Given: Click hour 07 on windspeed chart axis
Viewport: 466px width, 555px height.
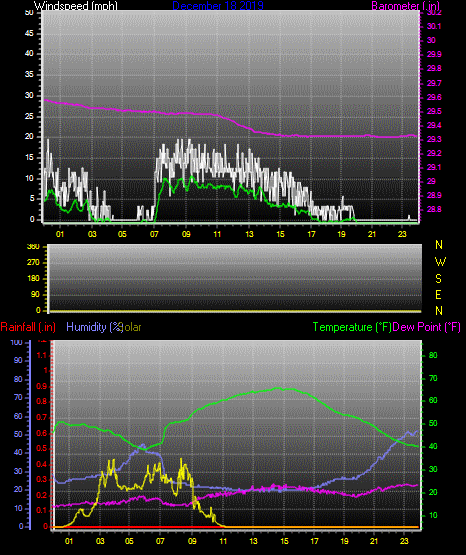Looking at the screenshot, I should tap(154, 234).
